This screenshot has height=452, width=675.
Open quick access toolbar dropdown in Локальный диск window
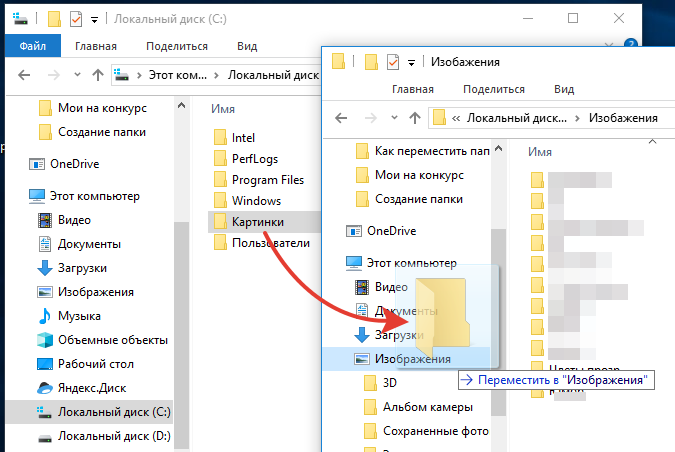[x=94, y=20]
